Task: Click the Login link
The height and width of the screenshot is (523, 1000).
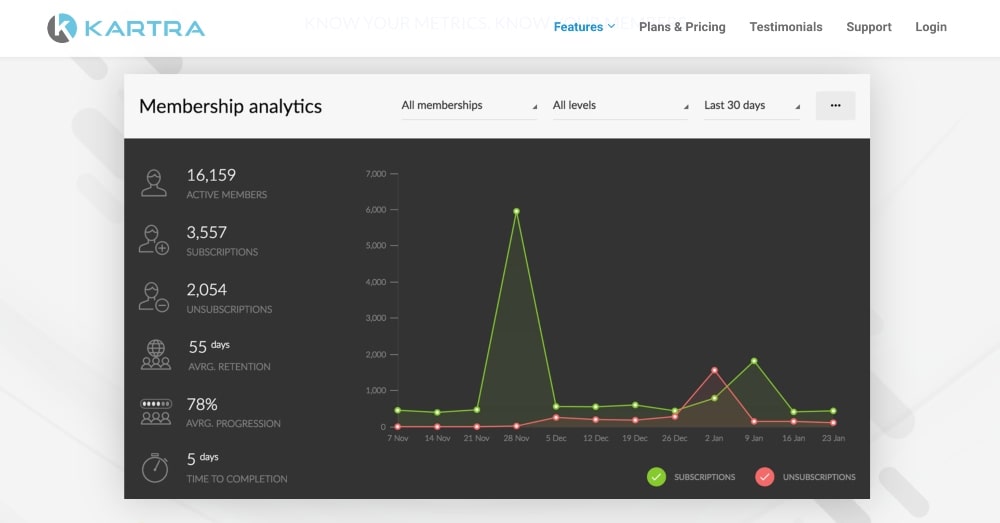Action: point(931,27)
